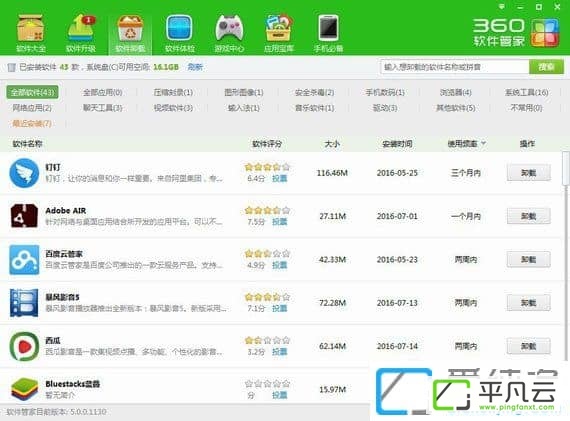This screenshot has width=570, height=421.
Task: Uninstall 暴风影音5 with its 卸载 button
Action: (x=529, y=302)
